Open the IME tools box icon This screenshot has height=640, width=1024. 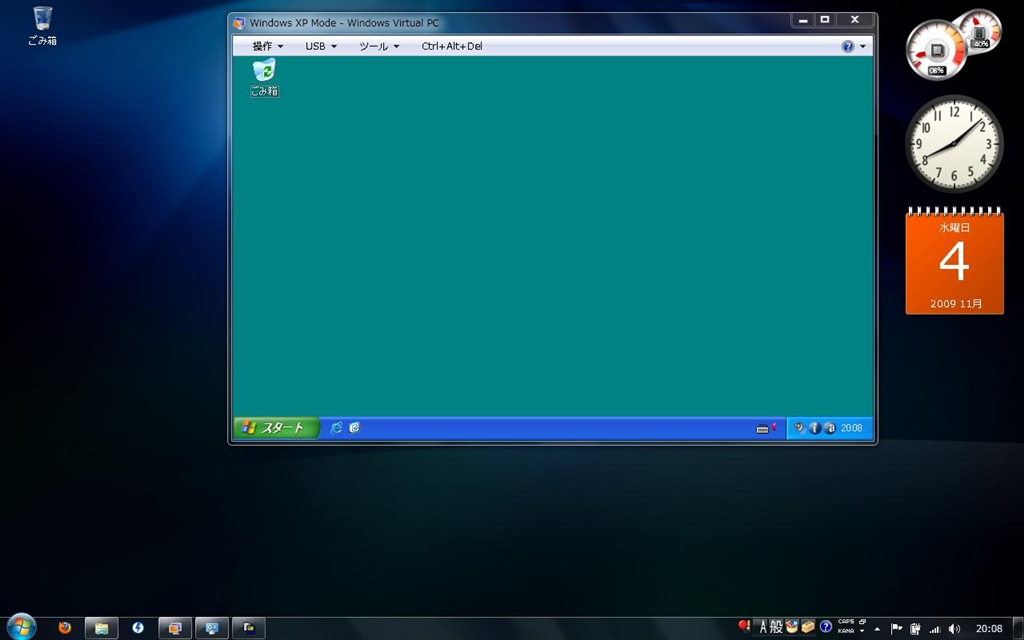click(x=808, y=628)
